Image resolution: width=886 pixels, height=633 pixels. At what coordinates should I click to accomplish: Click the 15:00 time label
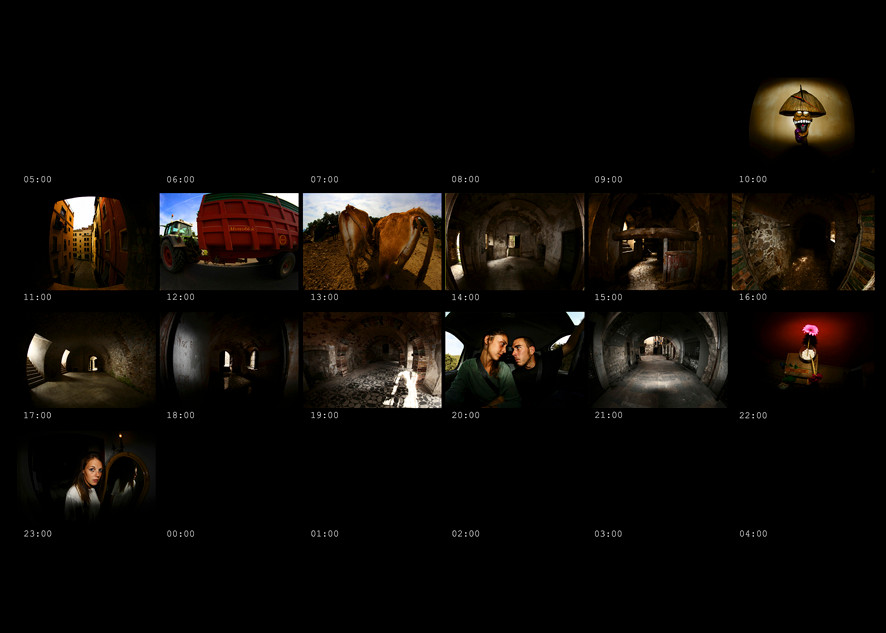point(608,297)
